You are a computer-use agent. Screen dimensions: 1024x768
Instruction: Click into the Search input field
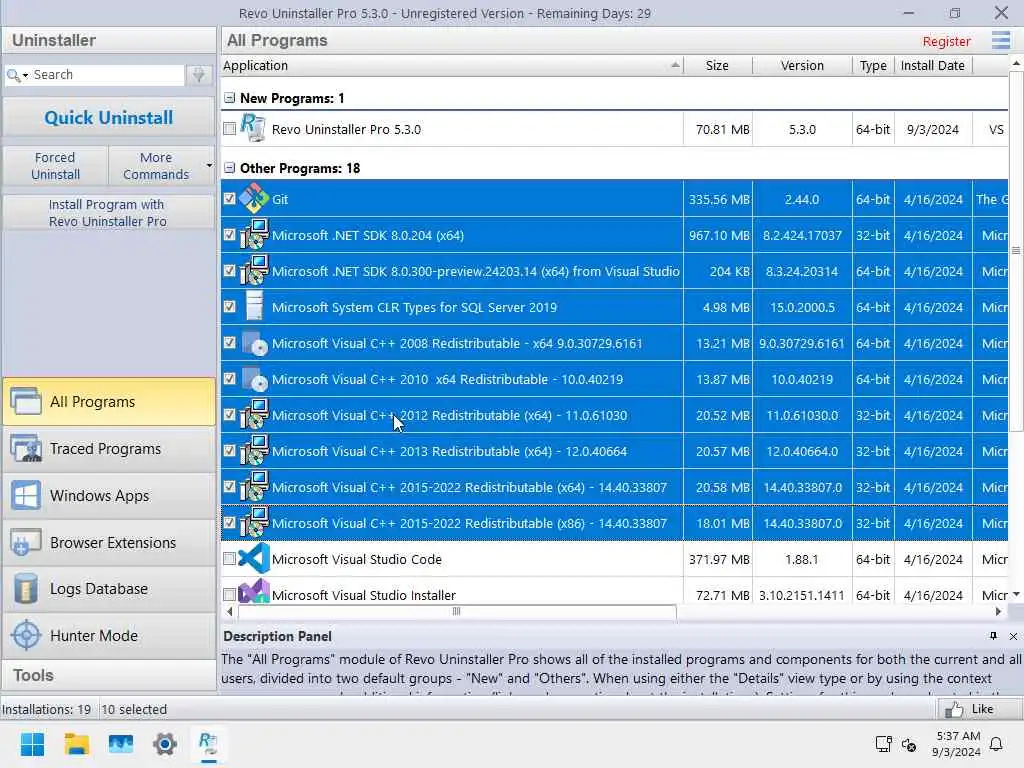tap(108, 75)
